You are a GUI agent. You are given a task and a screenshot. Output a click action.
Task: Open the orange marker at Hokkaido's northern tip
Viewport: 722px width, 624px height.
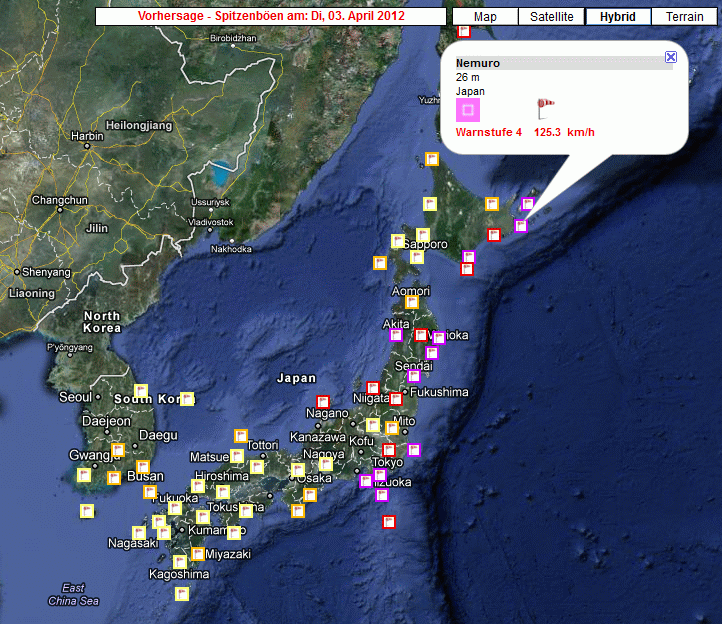[x=432, y=159]
